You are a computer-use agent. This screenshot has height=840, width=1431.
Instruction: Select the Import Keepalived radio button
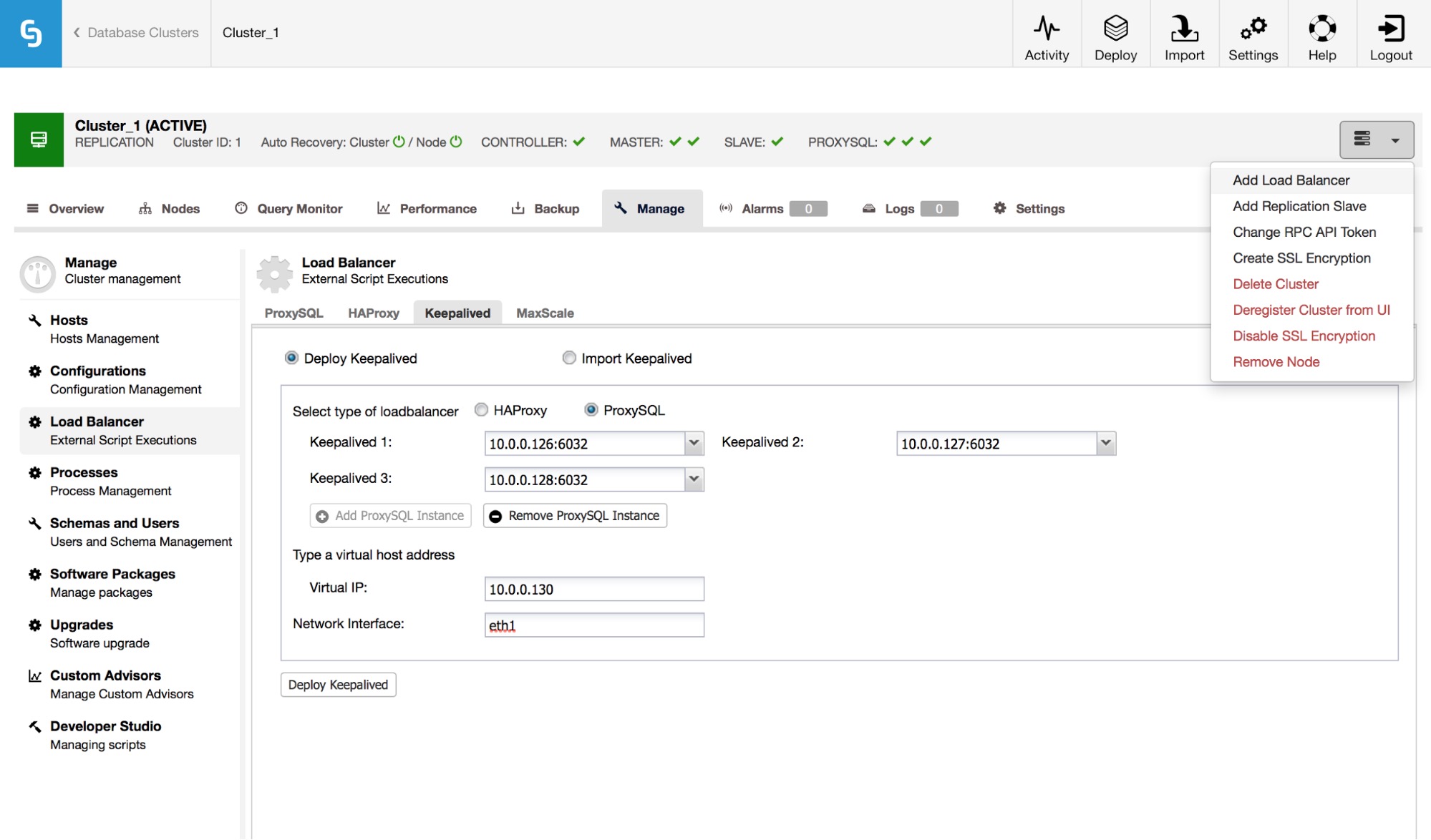click(569, 357)
